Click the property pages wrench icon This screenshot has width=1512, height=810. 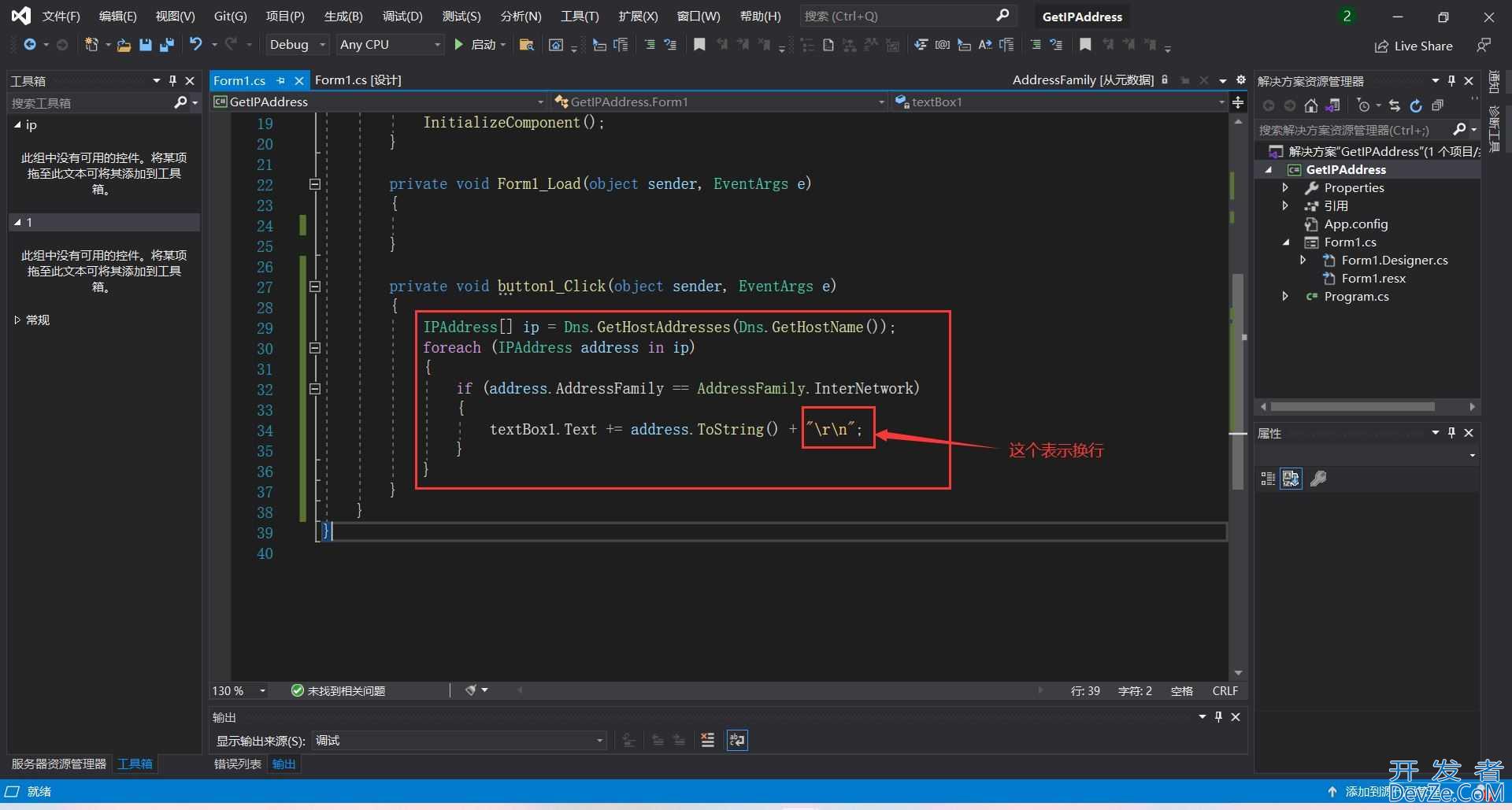point(1318,479)
